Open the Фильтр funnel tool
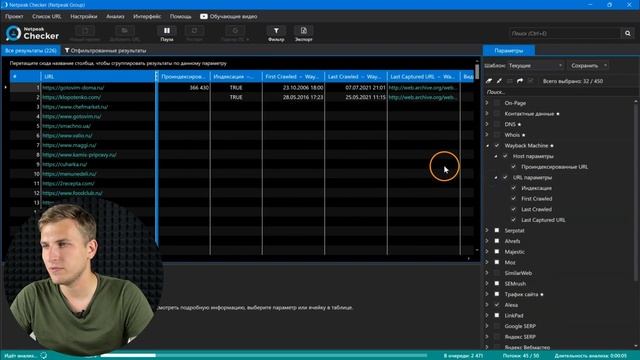 pos(276,31)
